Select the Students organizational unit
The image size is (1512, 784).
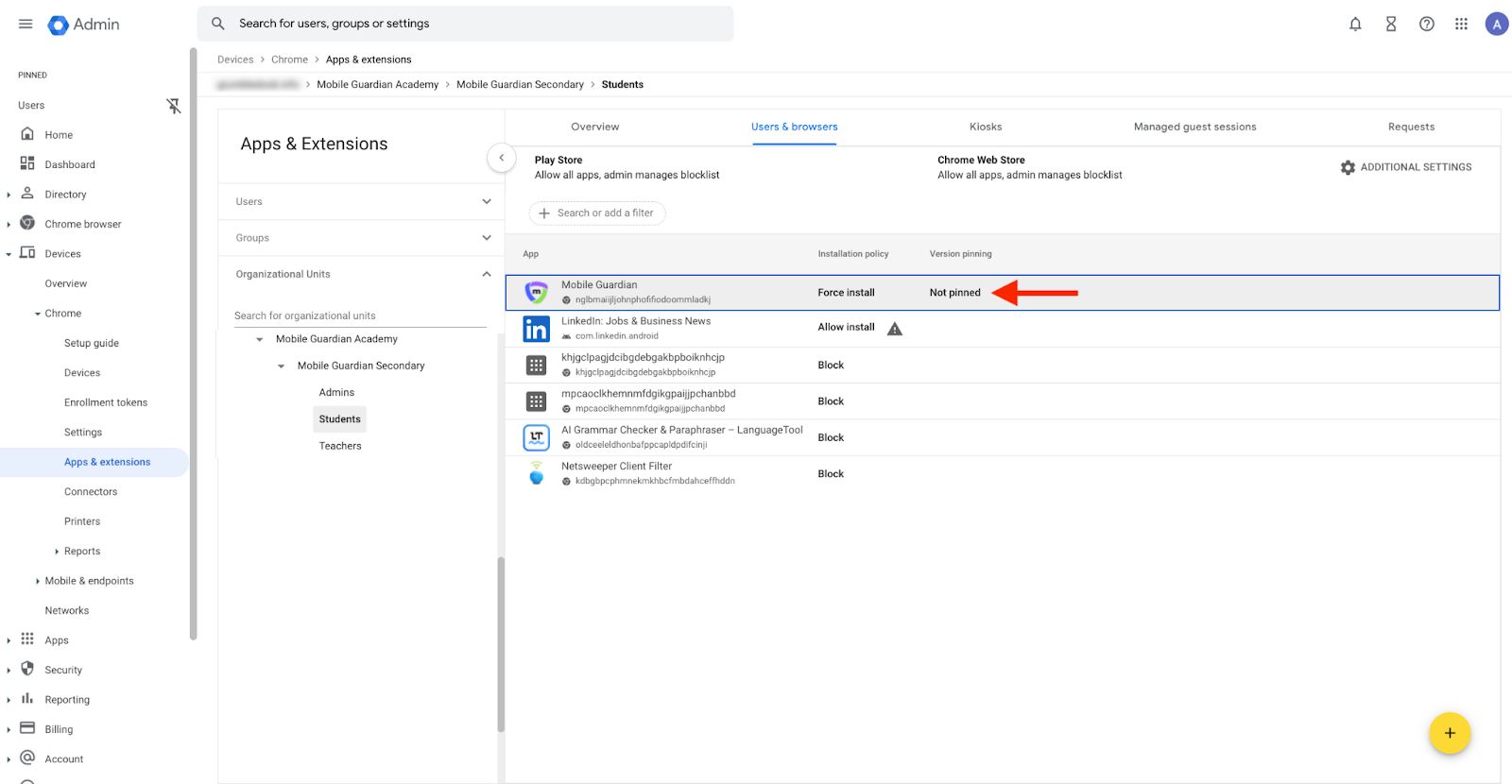click(339, 418)
